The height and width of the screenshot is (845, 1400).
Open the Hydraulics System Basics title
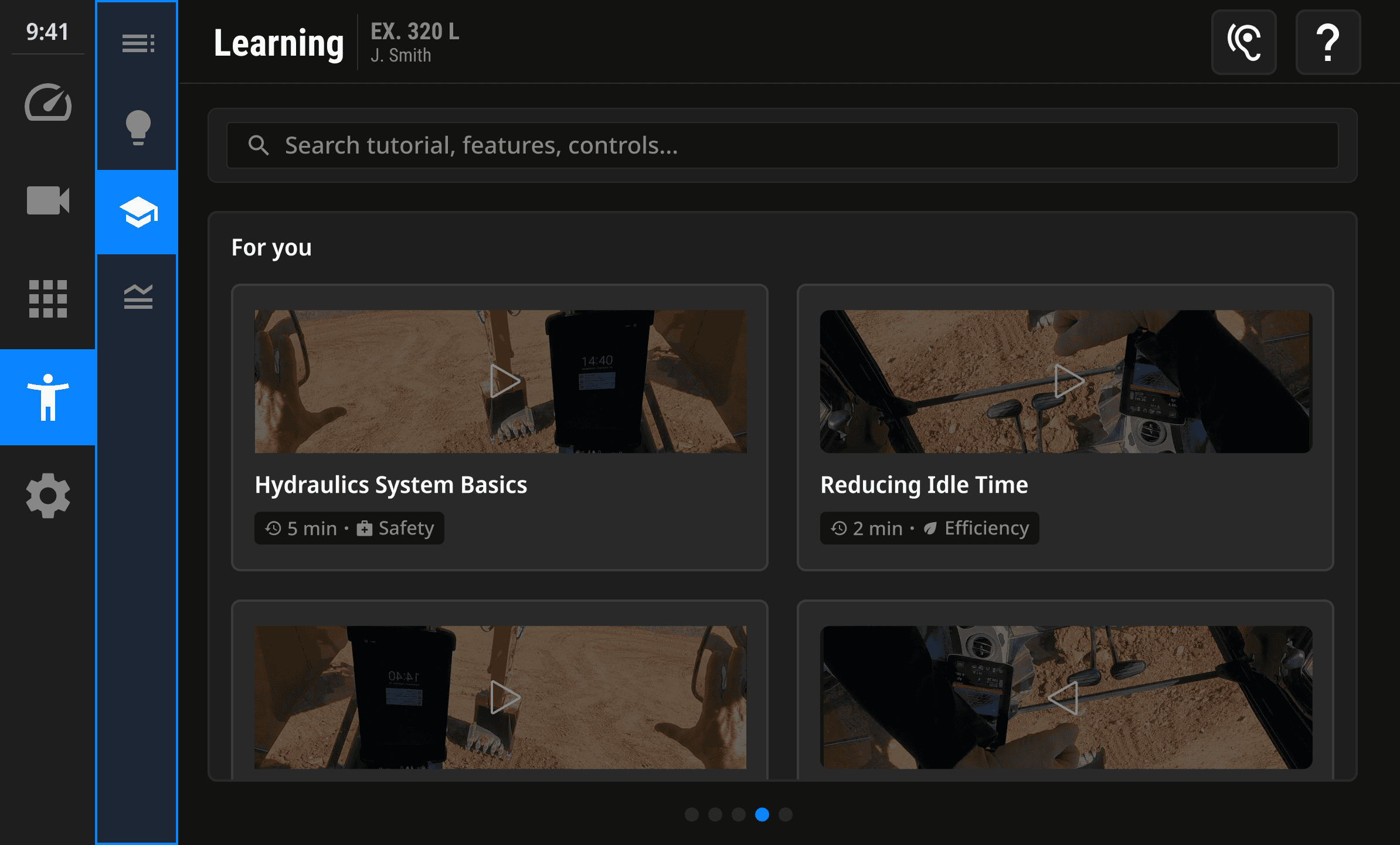391,485
